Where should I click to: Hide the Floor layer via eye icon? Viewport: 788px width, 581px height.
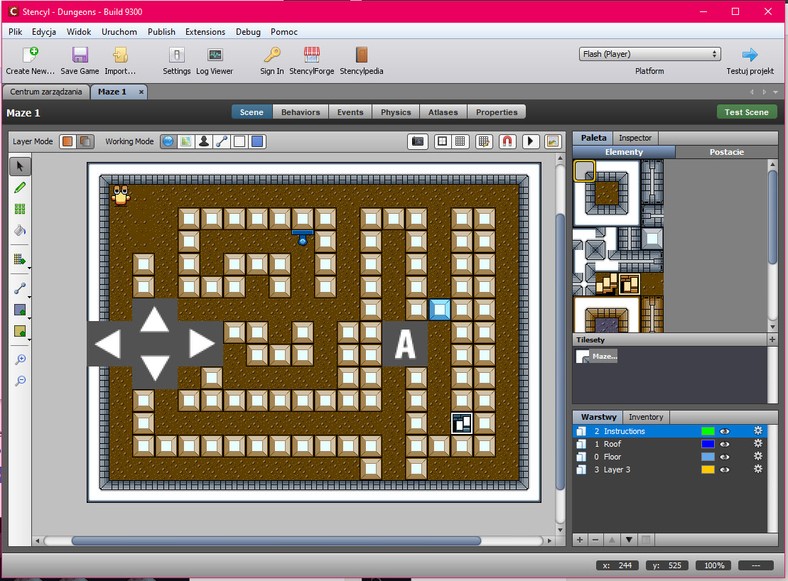click(x=724, y=456)
